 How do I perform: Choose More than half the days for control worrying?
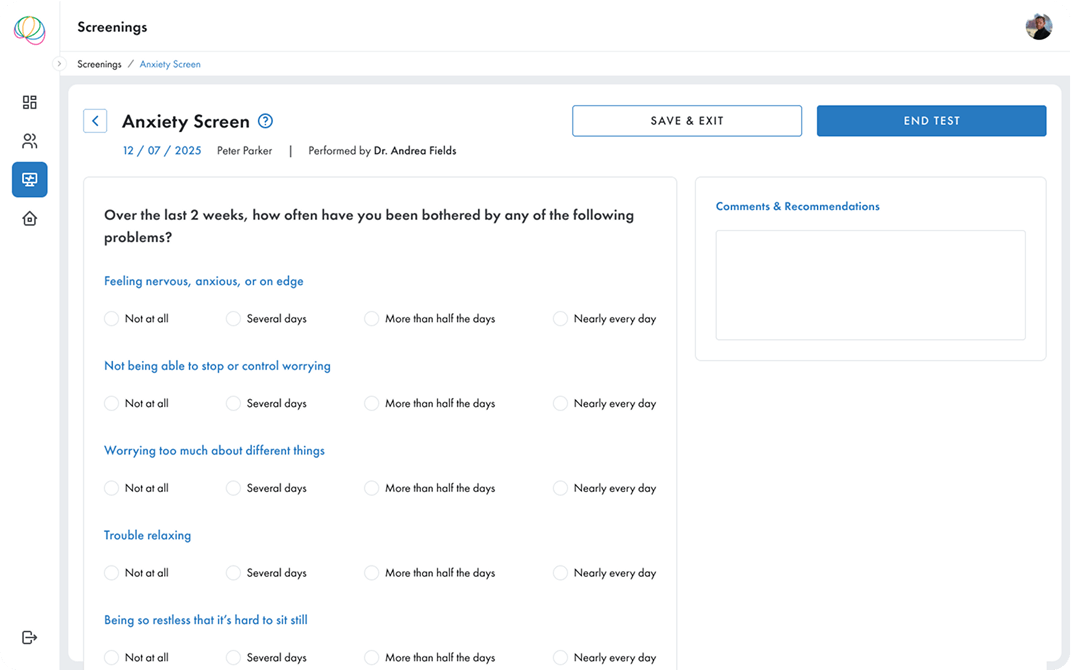click(x=372, y=403)
